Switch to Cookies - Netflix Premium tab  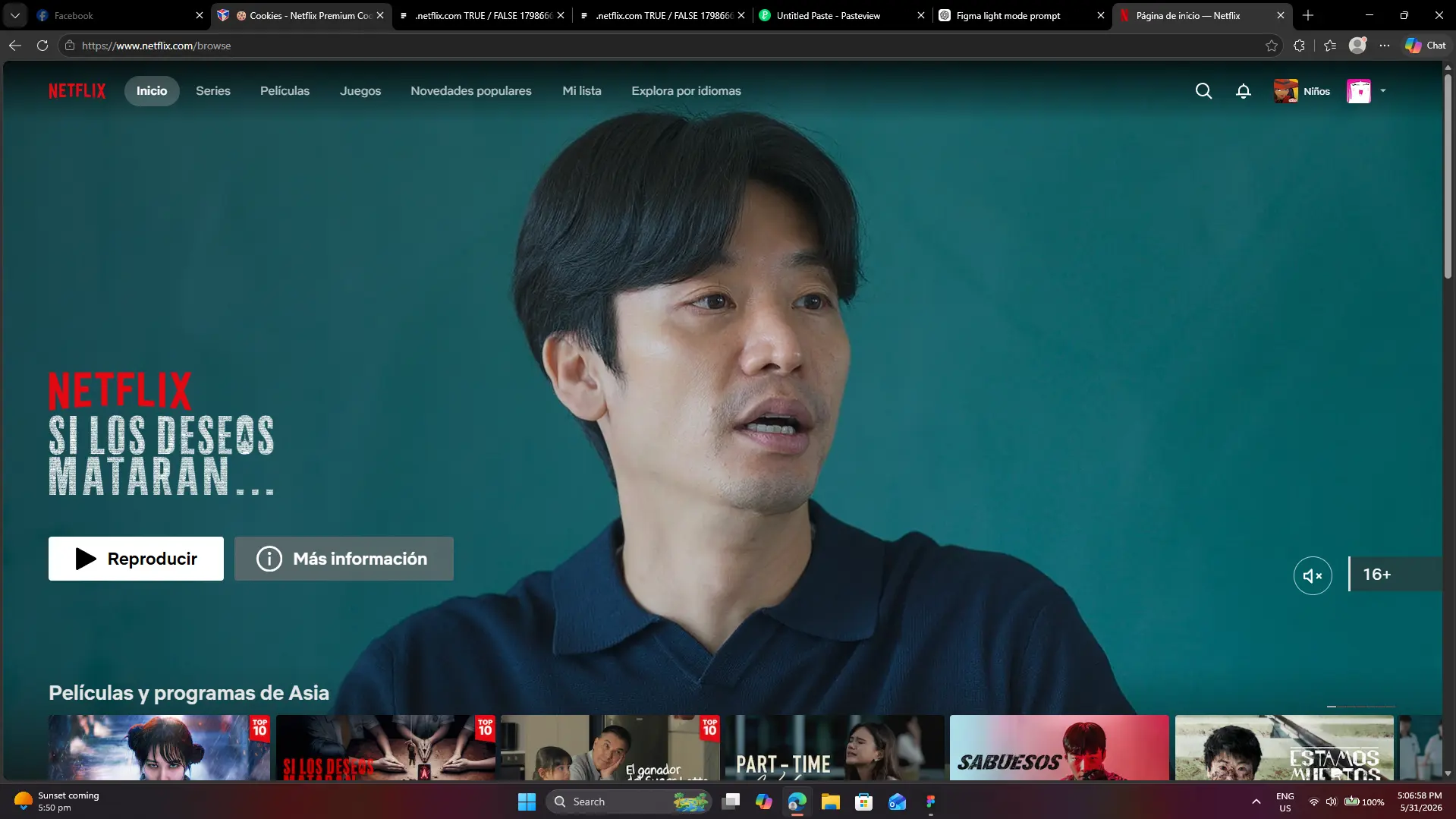pos(301,15)
